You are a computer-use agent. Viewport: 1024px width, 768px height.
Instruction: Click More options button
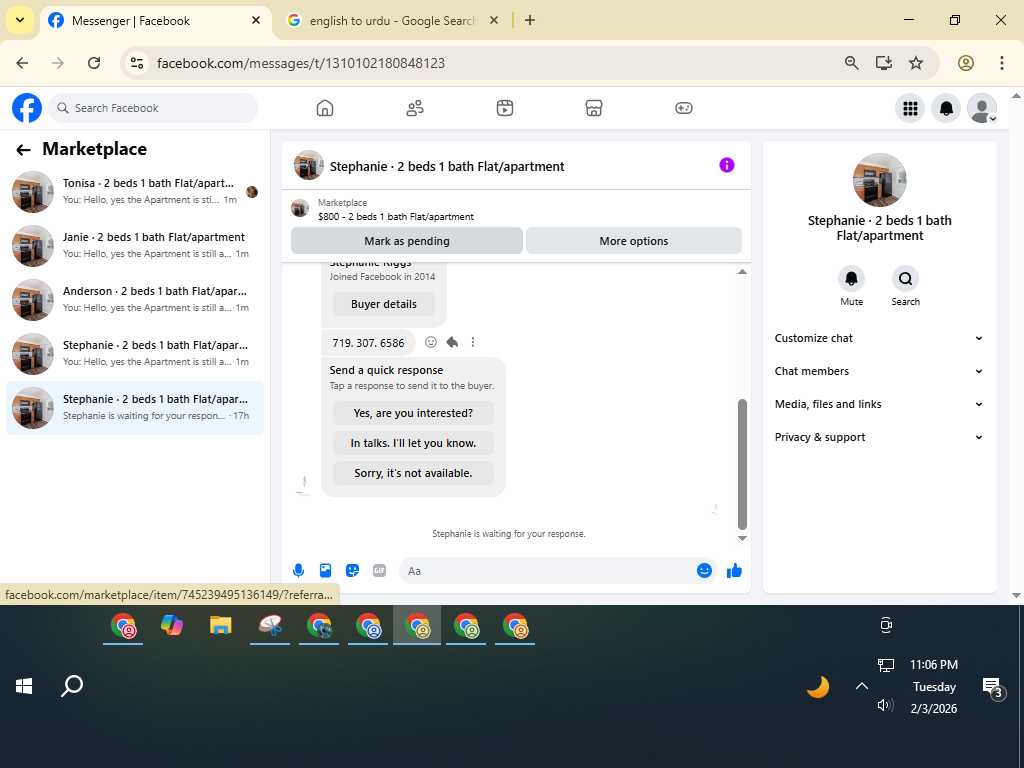click(x=633, y=241)
